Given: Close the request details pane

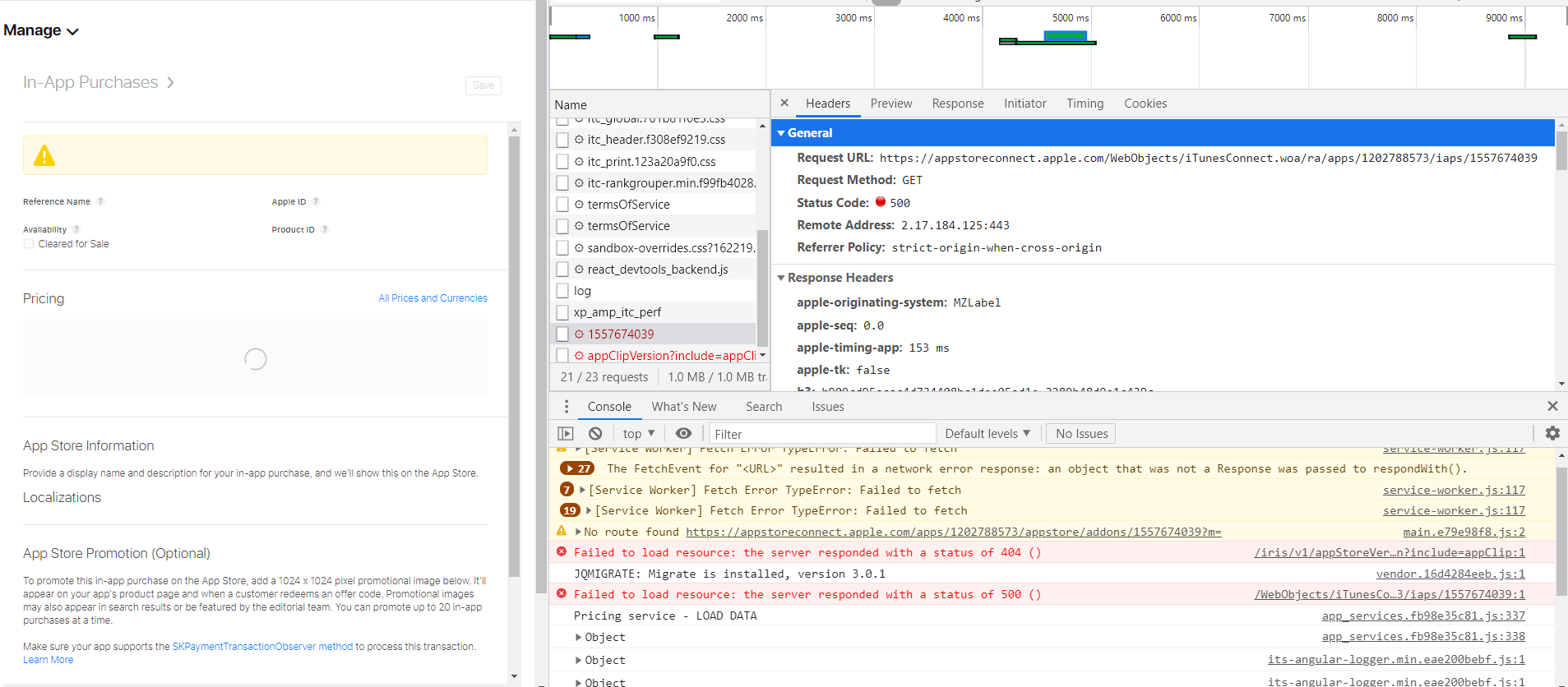Looking at the screenshot, I should [x=784, y=103].
